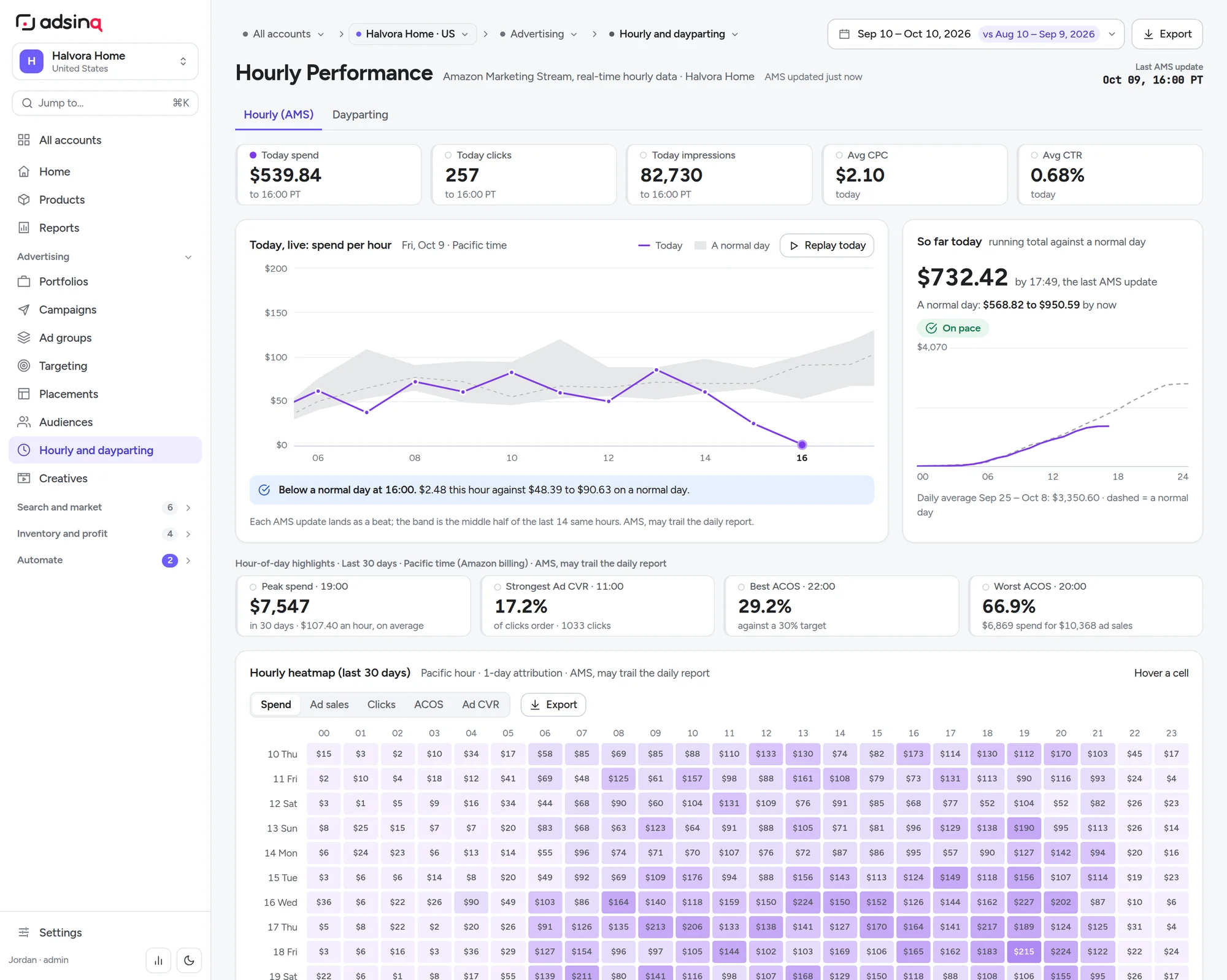Image resolution: width=1227 pixels, height=980 pixels.
Task: Focus the Jump to search field
Action: (105, 103)
